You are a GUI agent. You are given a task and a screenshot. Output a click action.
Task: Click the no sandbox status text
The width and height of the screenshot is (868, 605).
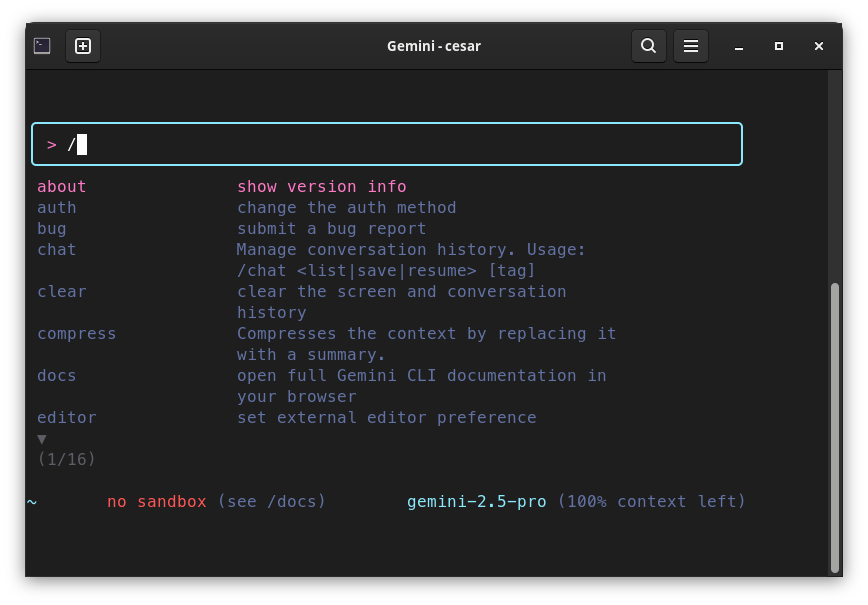pyautogui.click(x=157, y=501)
